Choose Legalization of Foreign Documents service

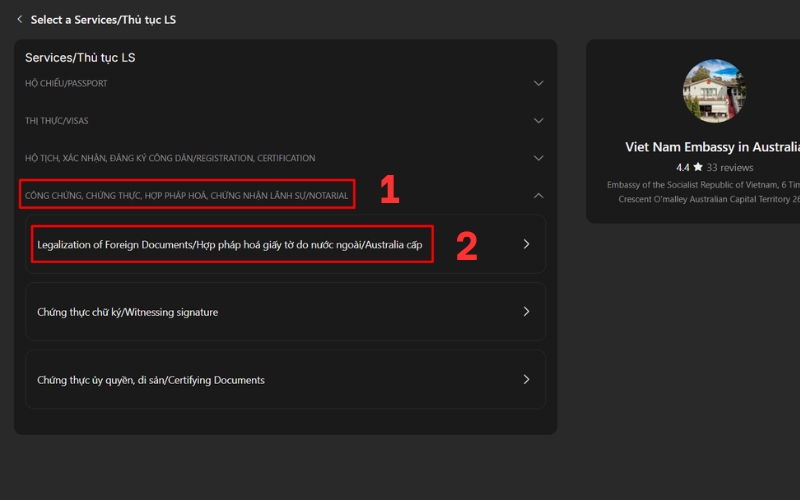[230, 244]
